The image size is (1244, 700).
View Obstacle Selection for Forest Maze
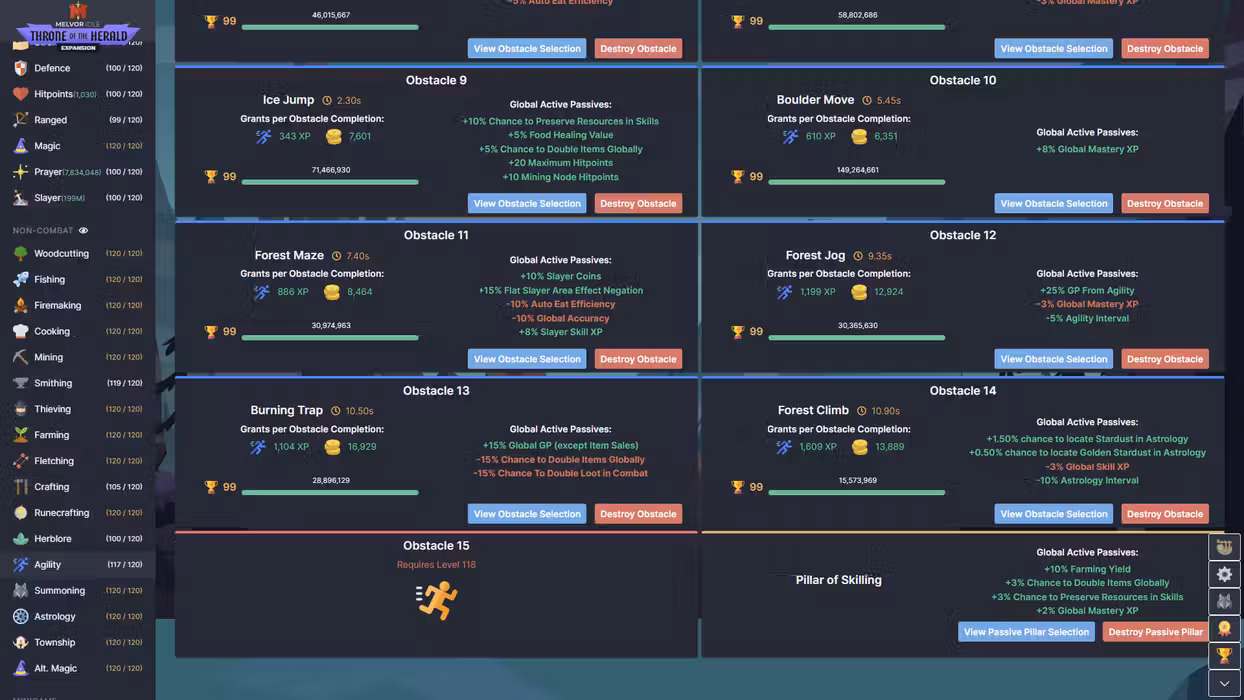(x=527, y=359)
